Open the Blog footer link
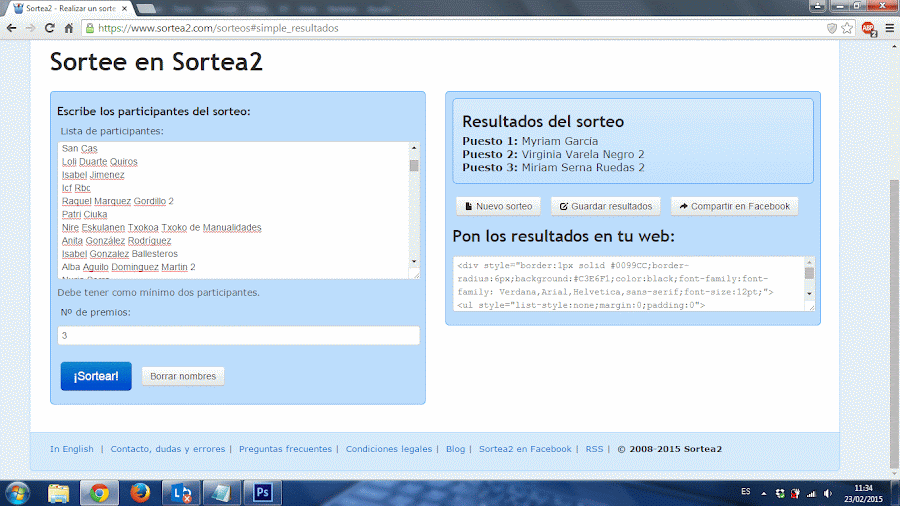900x506 pixels. [x=455, y=449]
